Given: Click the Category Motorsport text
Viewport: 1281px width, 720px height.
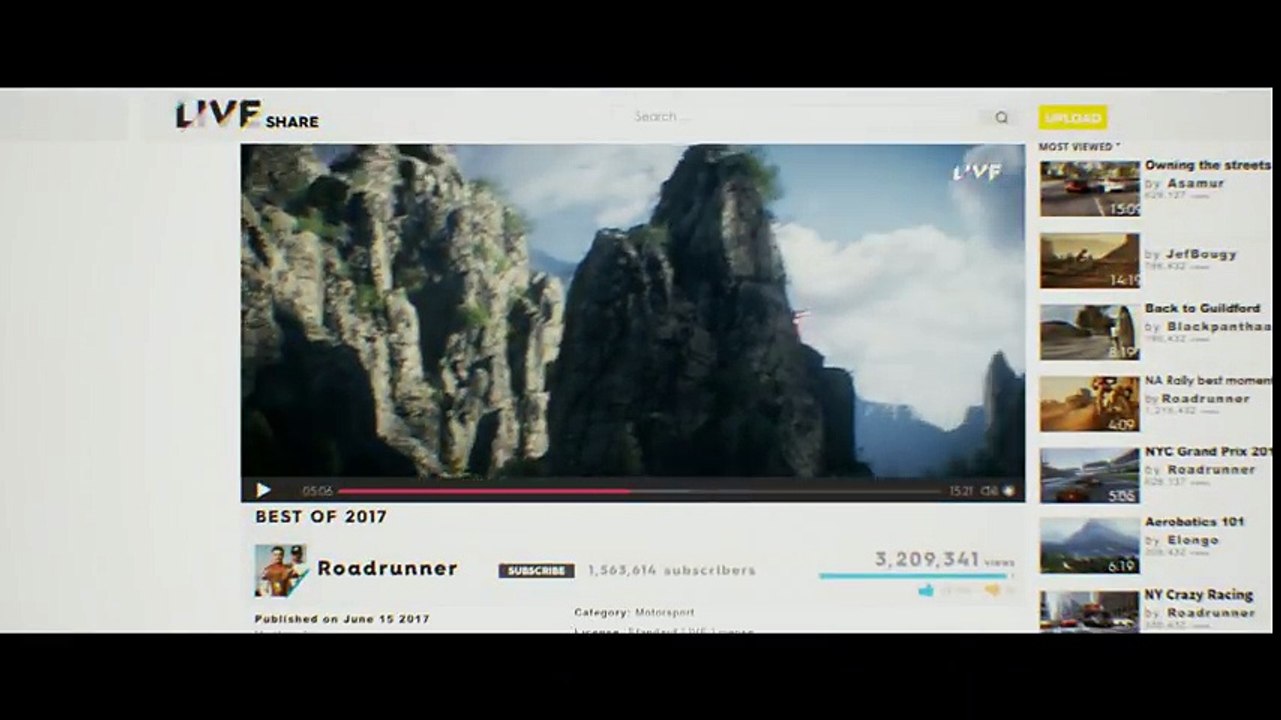Looking at the screenshot, I should [x=634, y=612].
